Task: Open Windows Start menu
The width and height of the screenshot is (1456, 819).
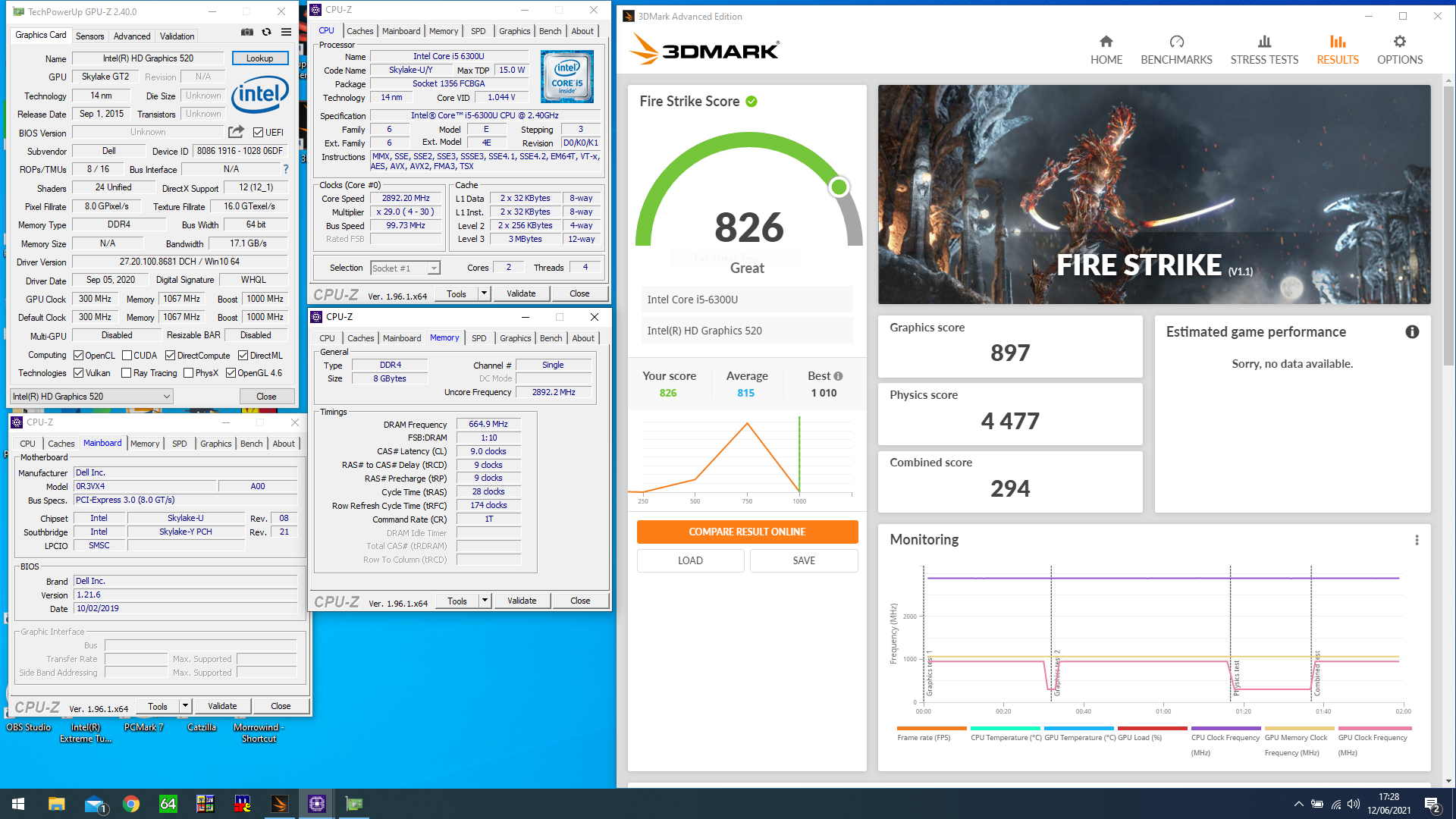Action: pyautogui.click(x=18, y=804)
